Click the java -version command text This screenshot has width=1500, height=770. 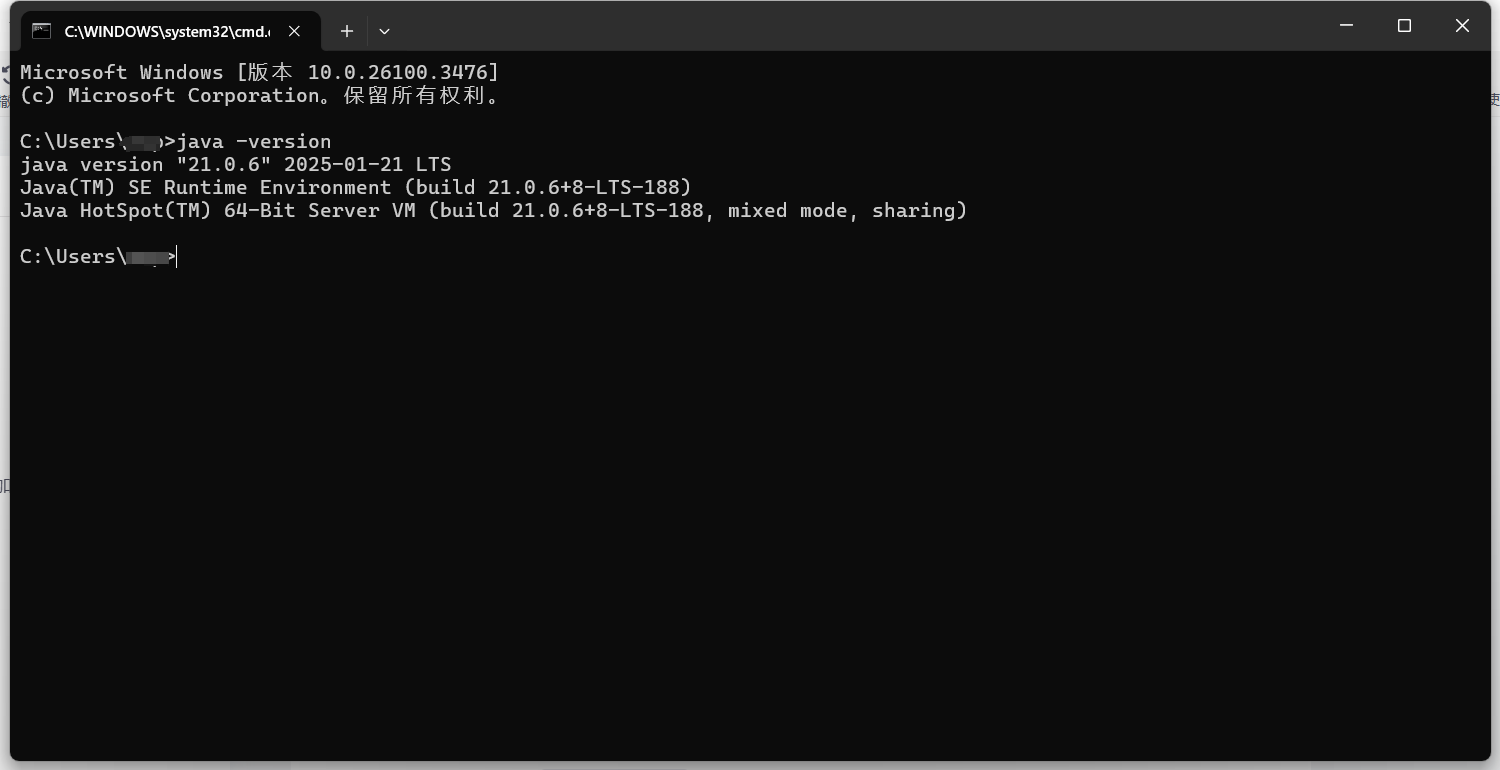pos(254,141)
